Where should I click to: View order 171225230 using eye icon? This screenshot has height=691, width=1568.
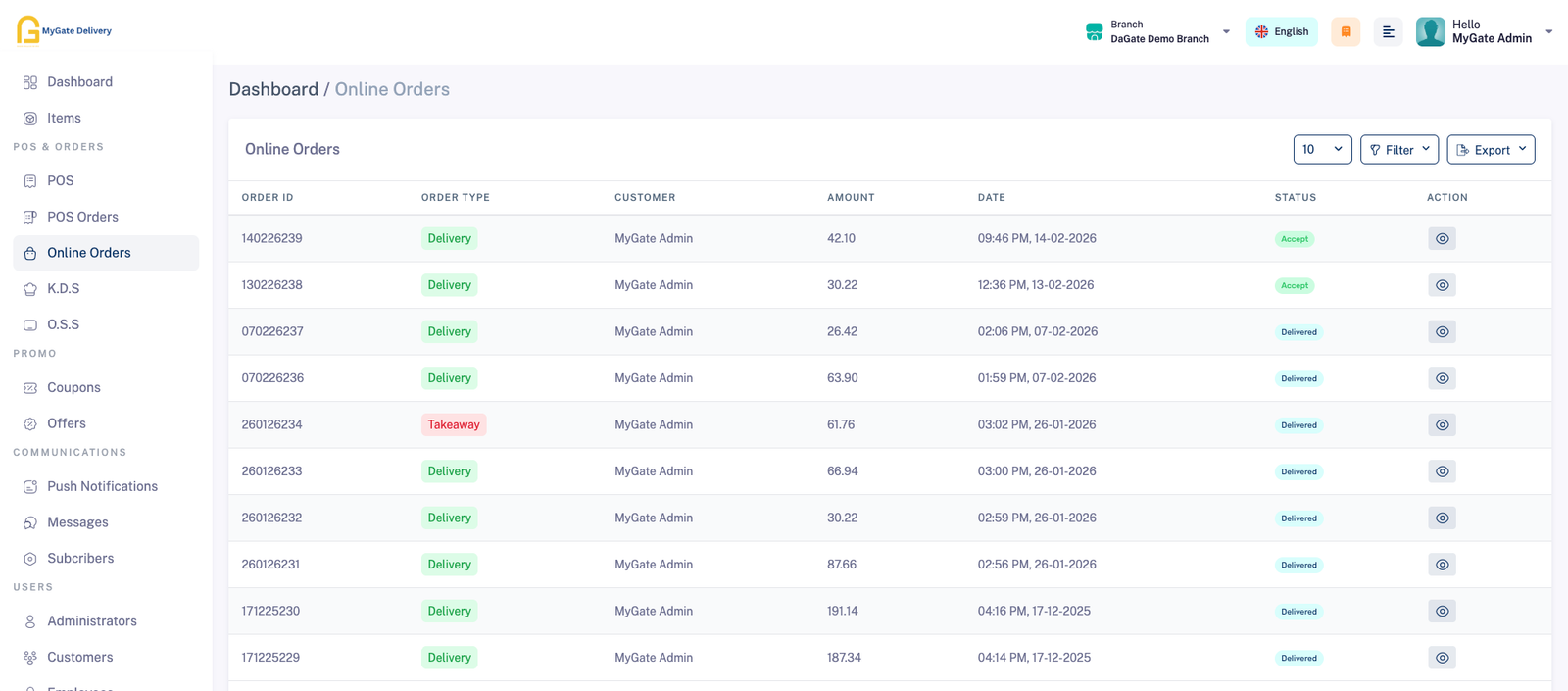[x=1442, y=612]
